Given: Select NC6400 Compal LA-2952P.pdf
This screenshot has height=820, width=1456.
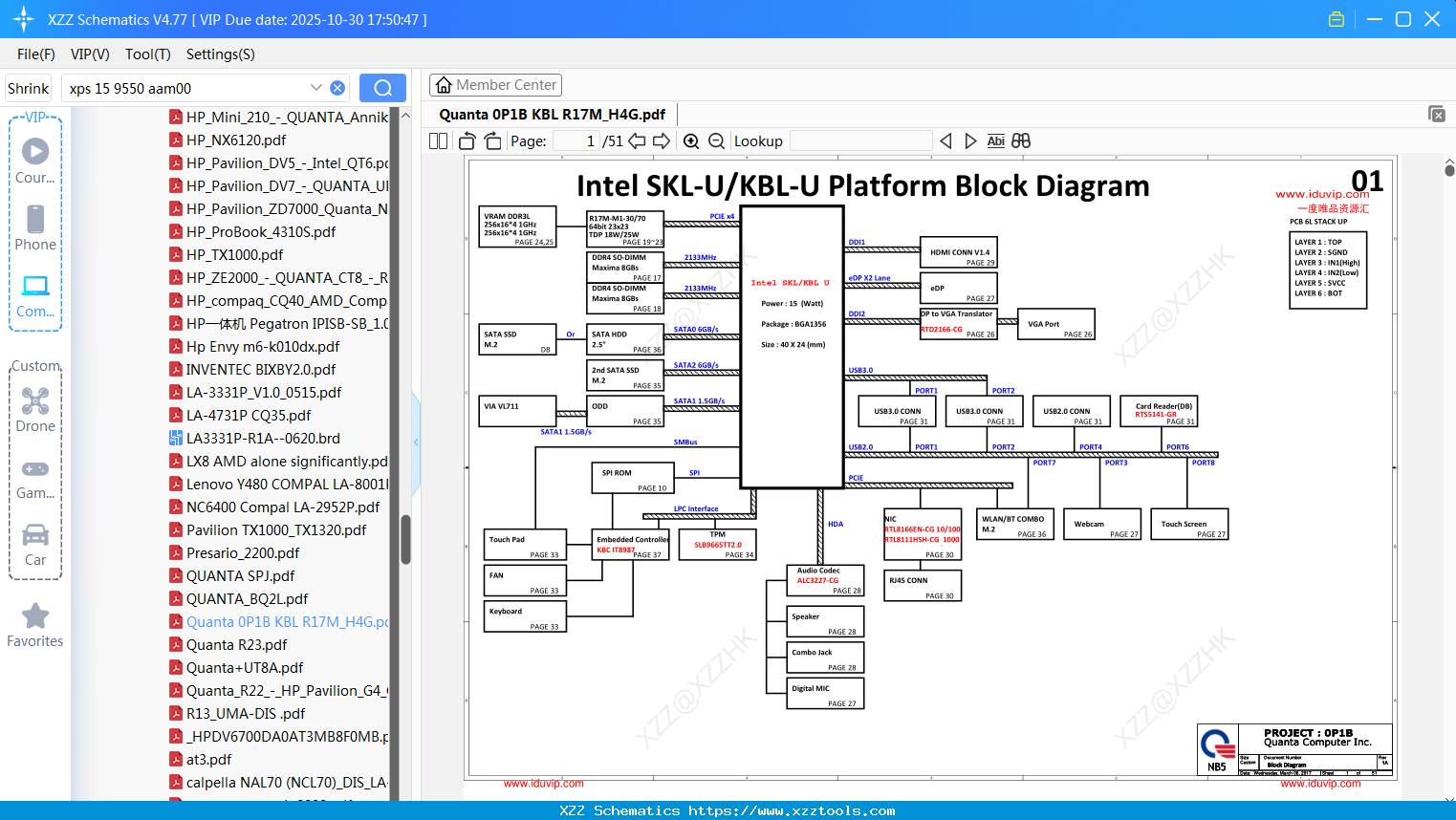Looking at the screenshot, I should 282,507.
